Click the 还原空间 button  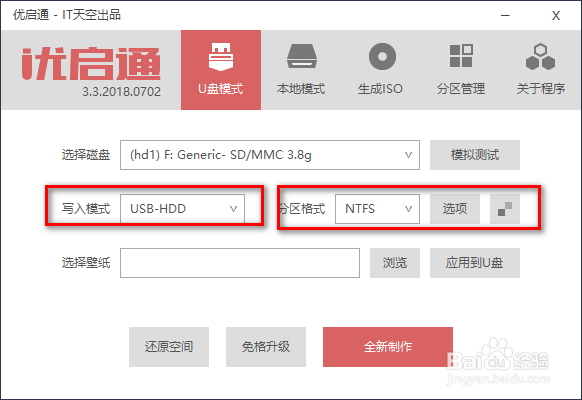[169, 347]
